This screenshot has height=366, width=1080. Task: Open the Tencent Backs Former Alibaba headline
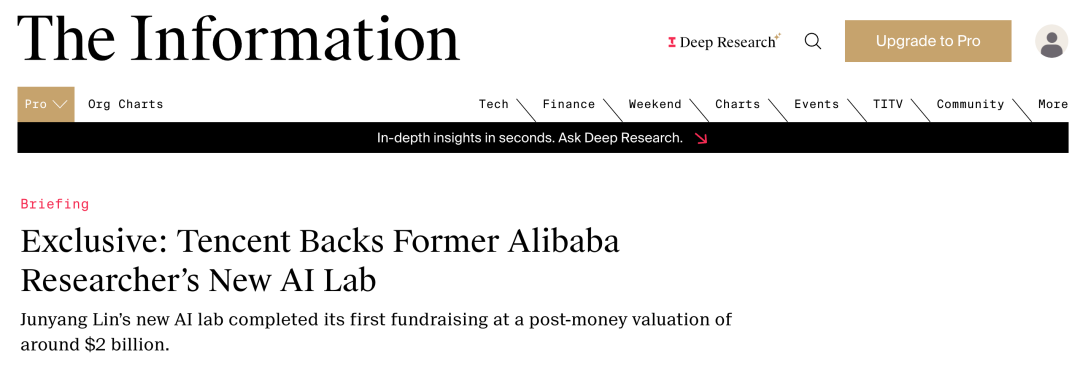(x=320, y=261)
